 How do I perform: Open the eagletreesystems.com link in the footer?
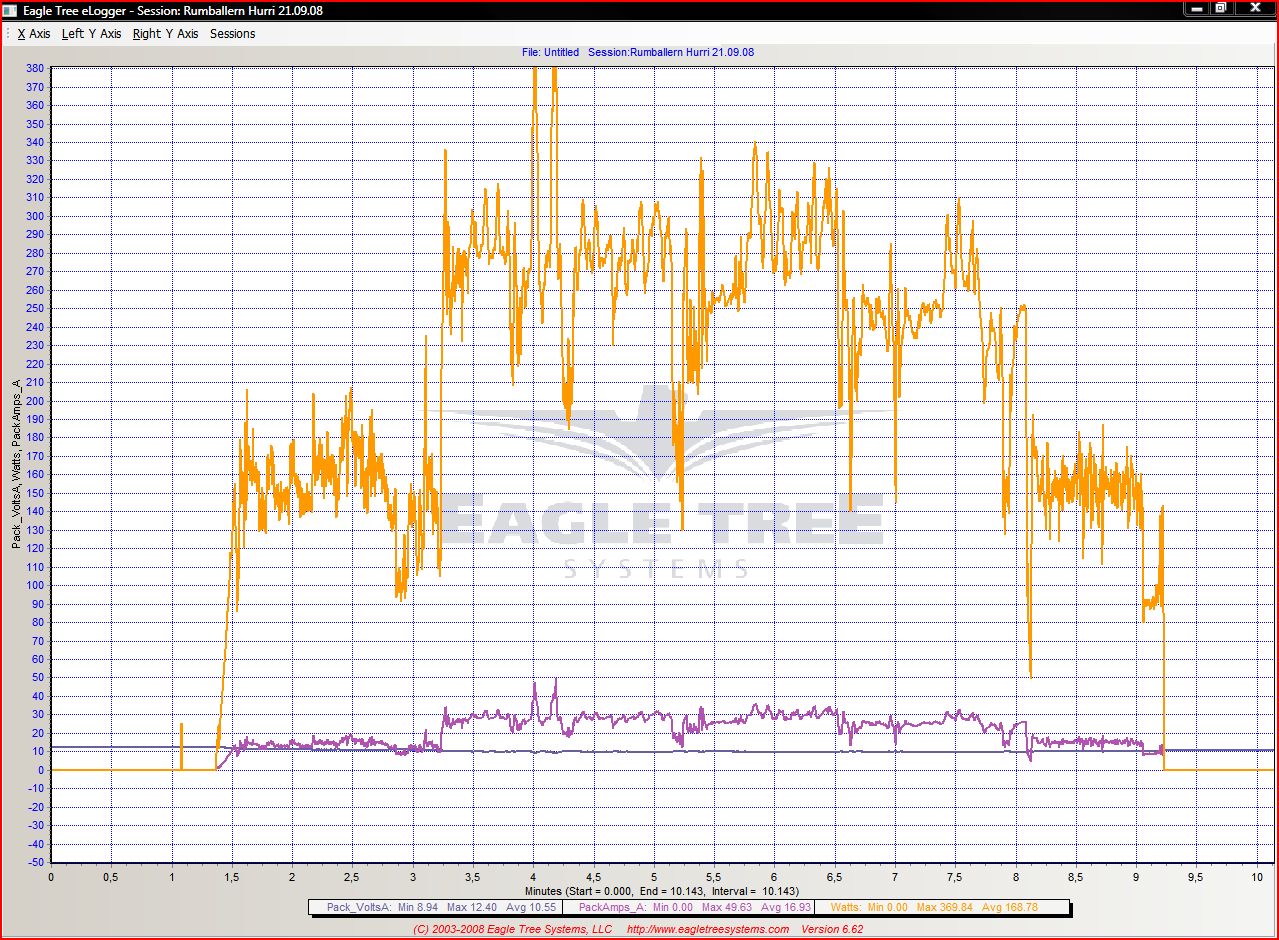pyautogui.click(x=707, y=929)
